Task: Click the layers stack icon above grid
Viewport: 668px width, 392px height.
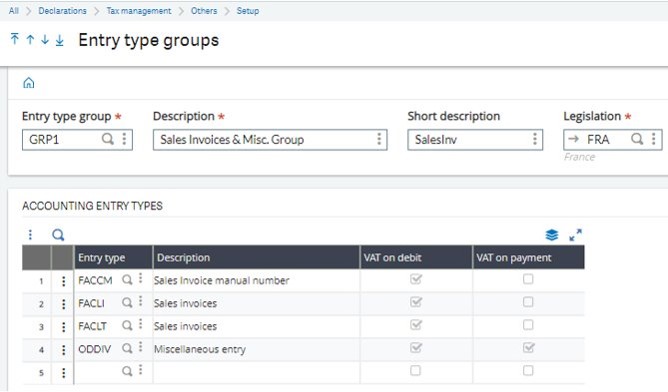Action: coord(552,235)
